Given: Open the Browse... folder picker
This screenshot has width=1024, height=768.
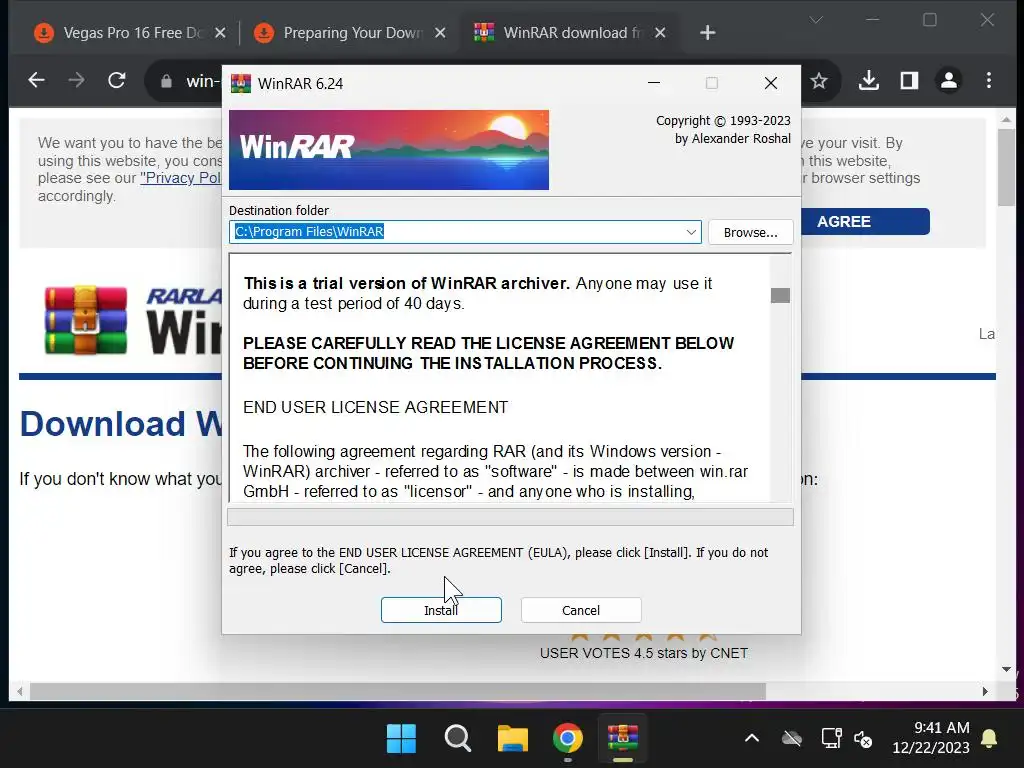Looking at the screenshot, I should [x=750, y=232].
